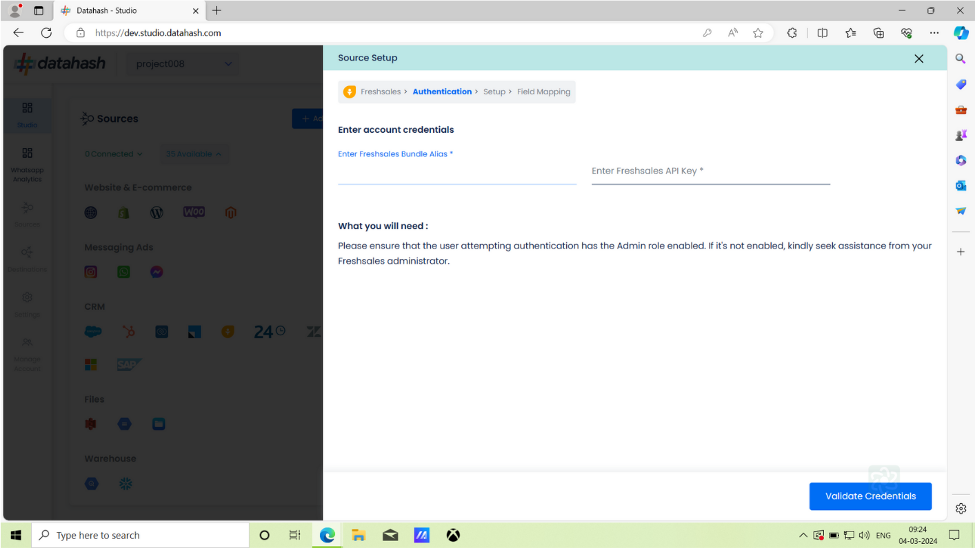This screenshot has width=977, height=550.
Task: Choose the WooCommerce source icon
Action: [x=194, y=212]
